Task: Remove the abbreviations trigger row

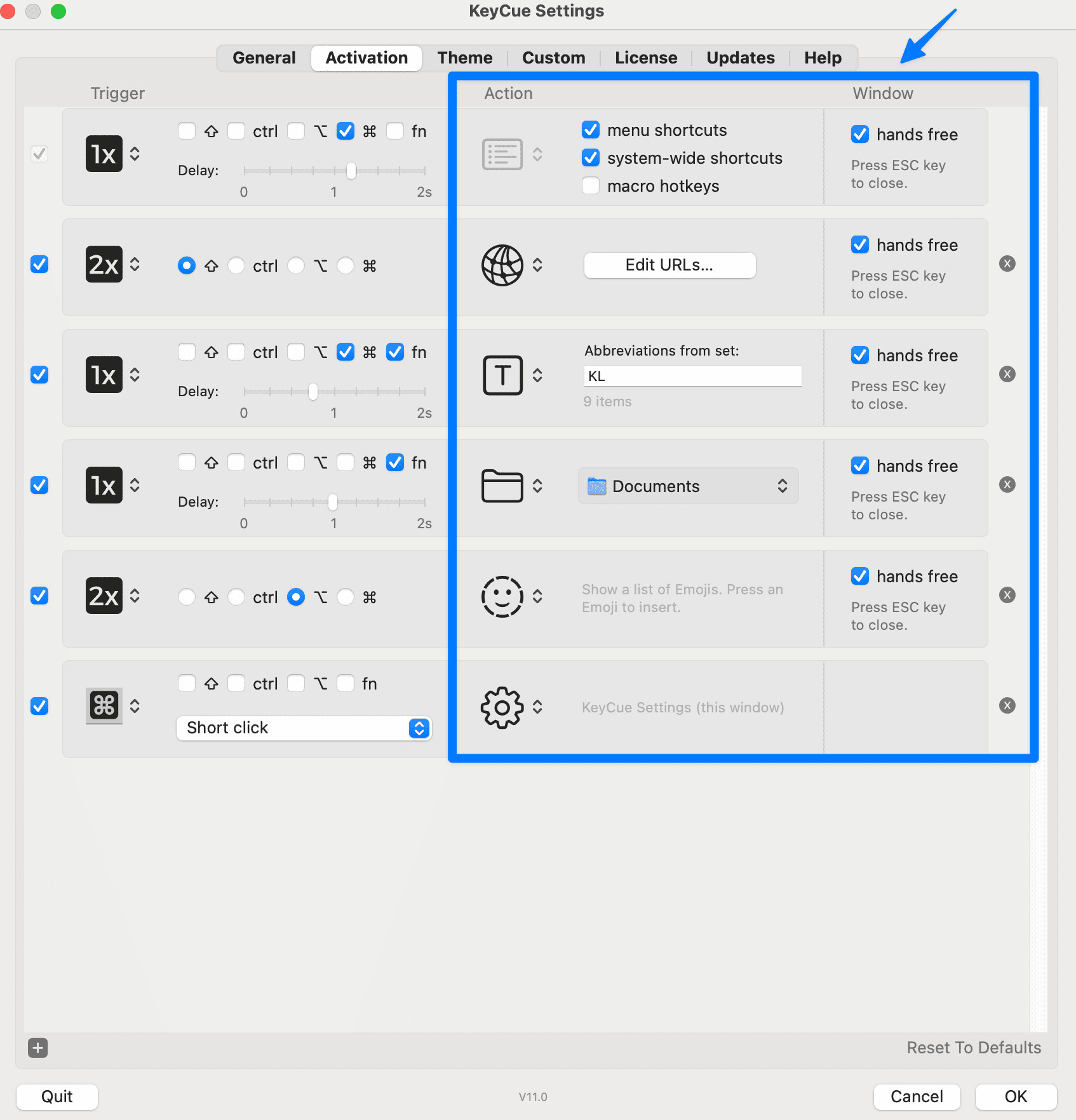Action: click(x=1007, y=374)
